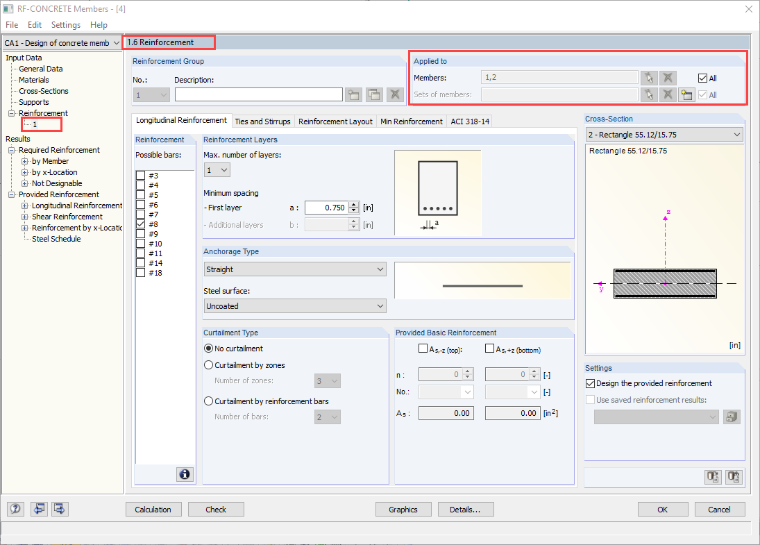Check the #10 bar checkbox
This screenshot has height=545, width=760.
(141, 243)
